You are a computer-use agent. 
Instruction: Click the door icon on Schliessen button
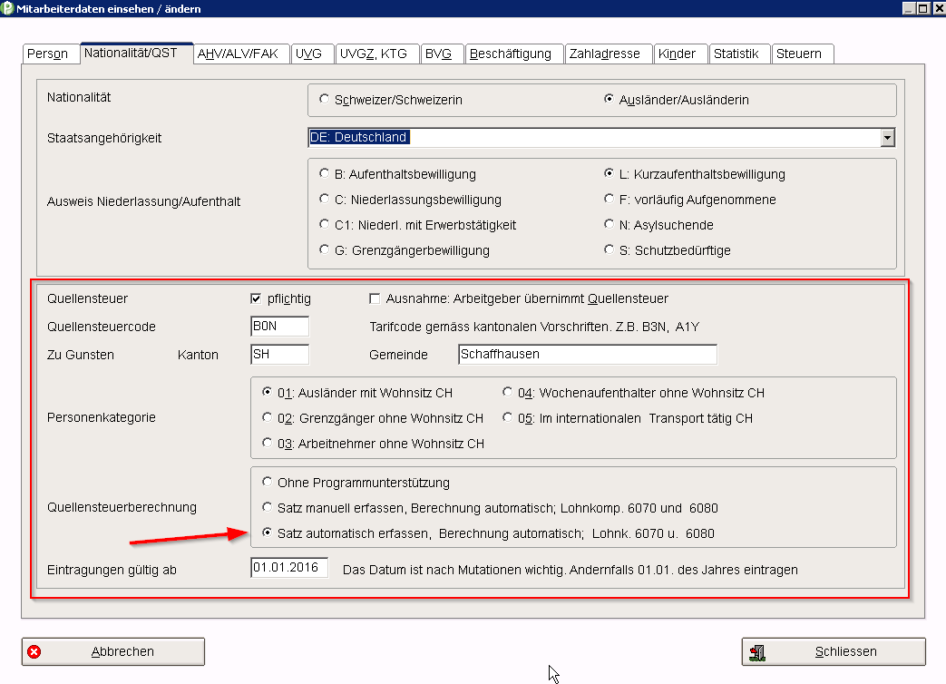click(x=759, y=652)
